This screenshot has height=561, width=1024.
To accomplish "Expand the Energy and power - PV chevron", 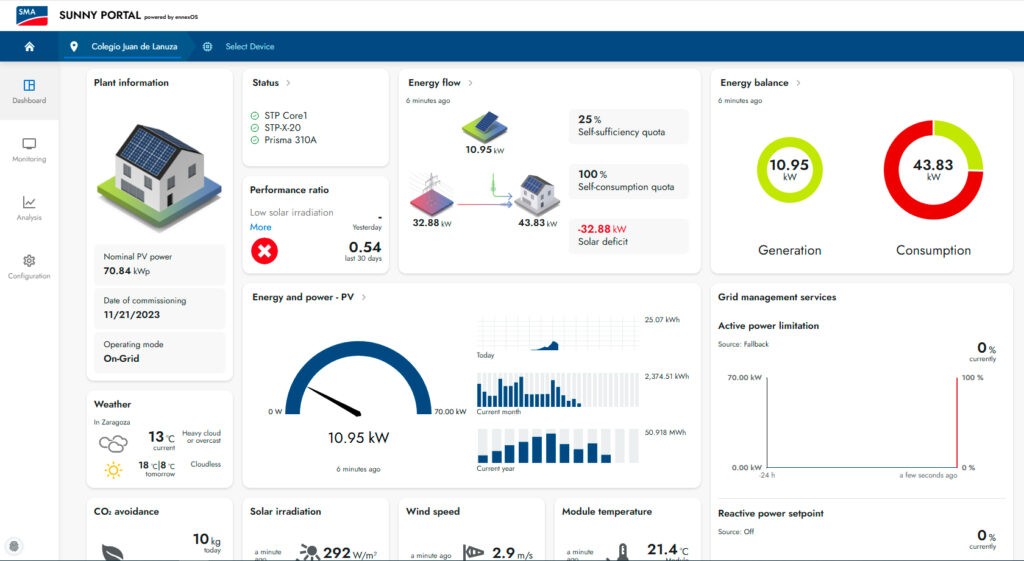I will tap(364, 297).
